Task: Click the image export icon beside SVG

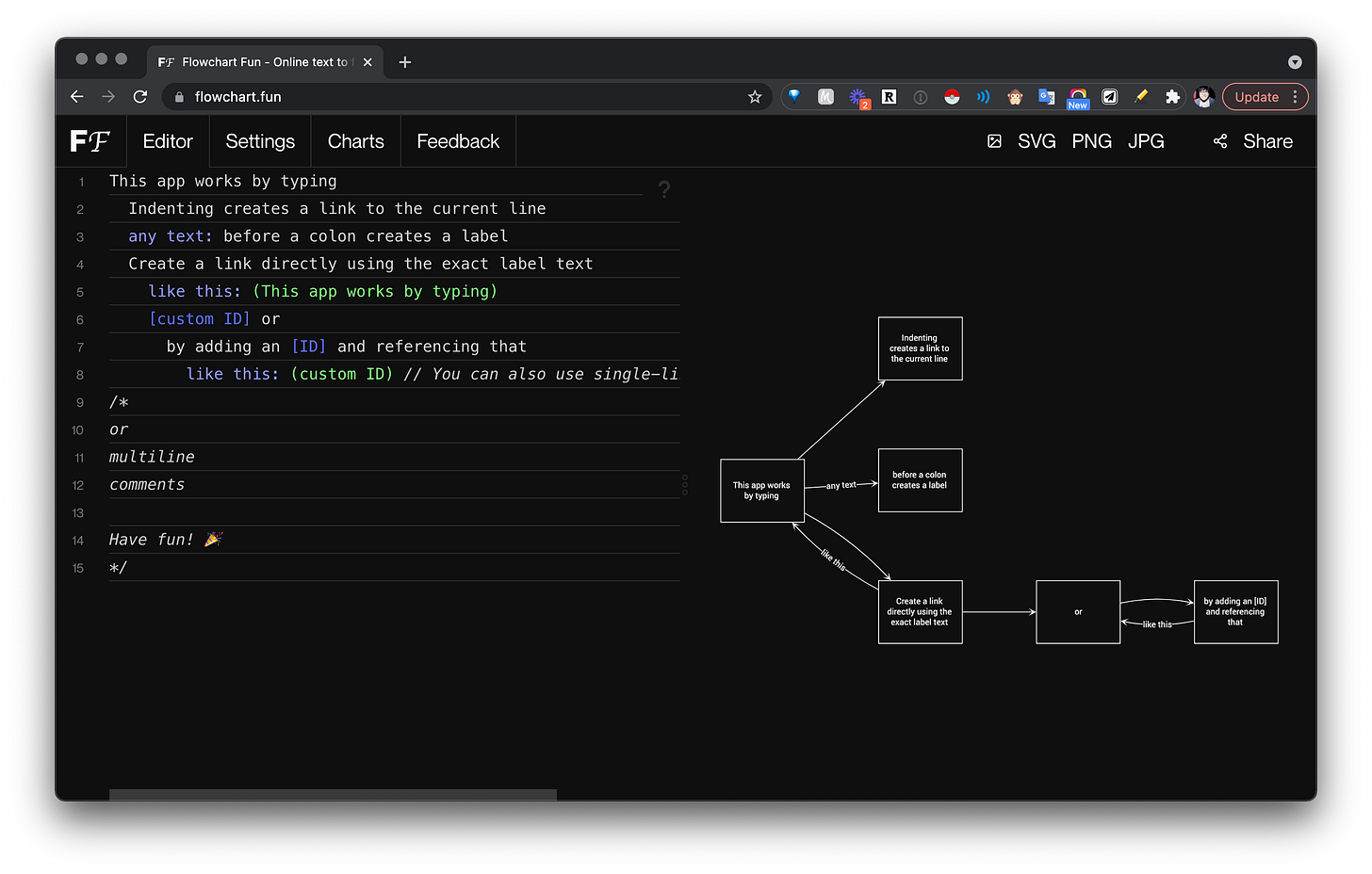Action: tap(994, 141)
